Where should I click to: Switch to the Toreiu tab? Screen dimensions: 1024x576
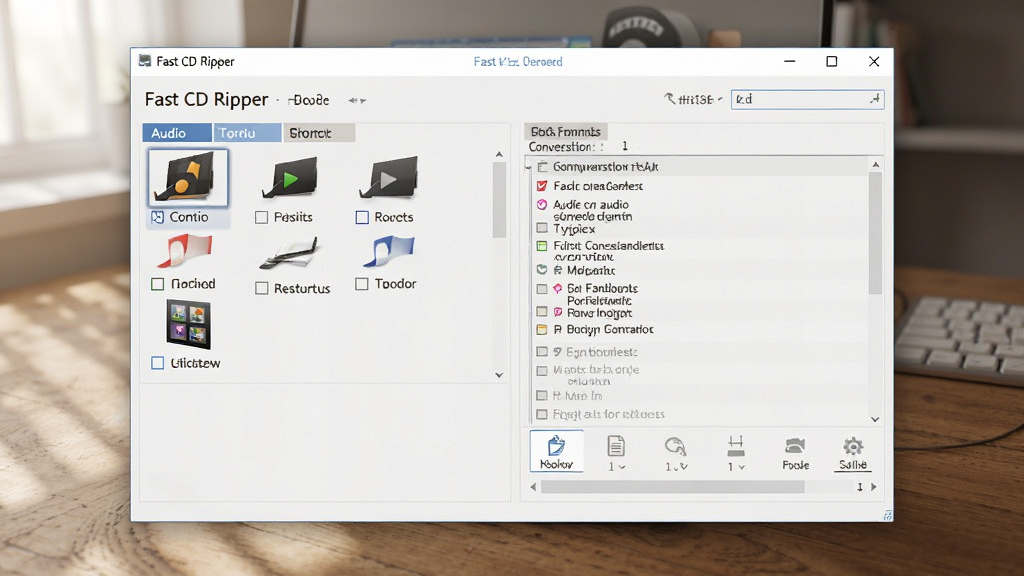coord(247,133)
